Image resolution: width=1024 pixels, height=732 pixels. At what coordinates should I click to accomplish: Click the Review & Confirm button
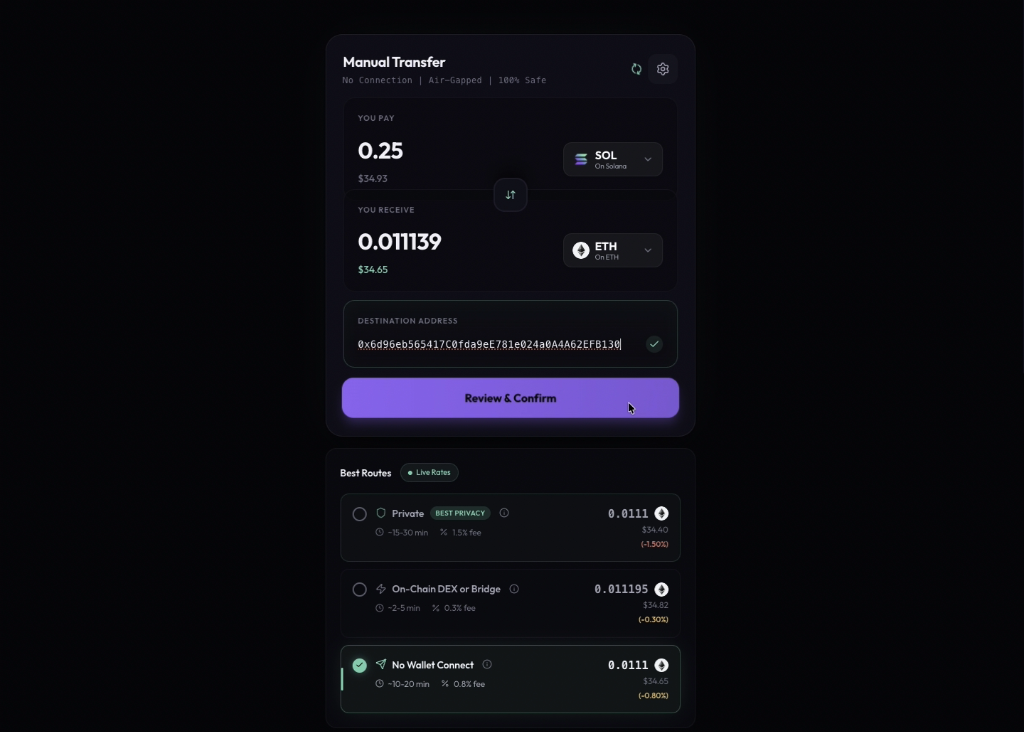click(510, 398)
